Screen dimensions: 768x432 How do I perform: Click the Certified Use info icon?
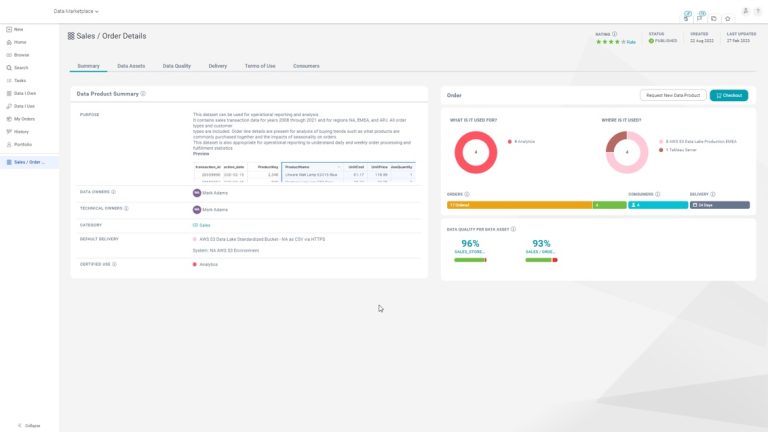point(114,264)
